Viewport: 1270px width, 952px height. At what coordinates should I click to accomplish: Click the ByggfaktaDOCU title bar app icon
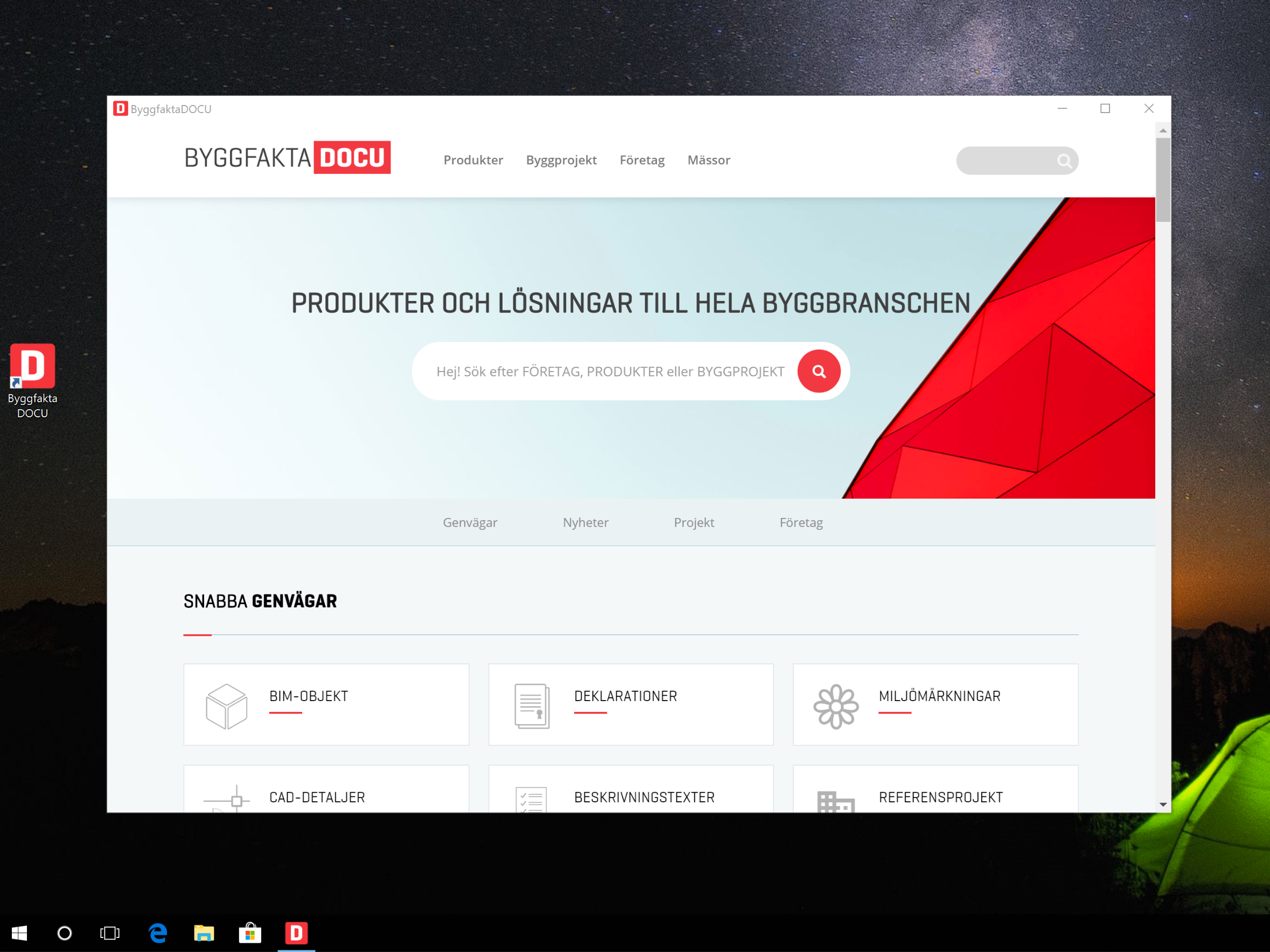[121, 108]
